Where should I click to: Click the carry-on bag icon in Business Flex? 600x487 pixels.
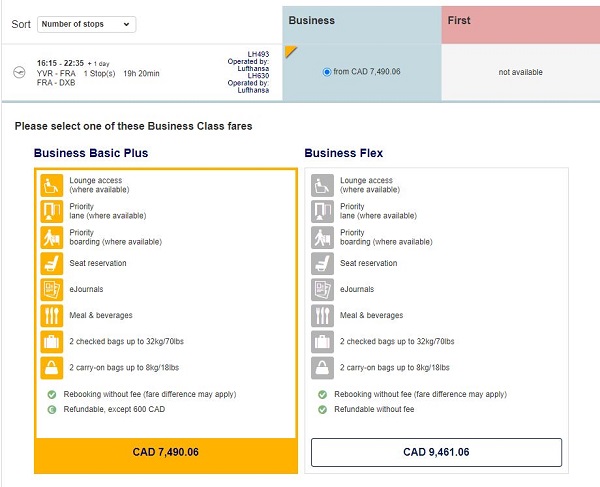tap(322, 367)
